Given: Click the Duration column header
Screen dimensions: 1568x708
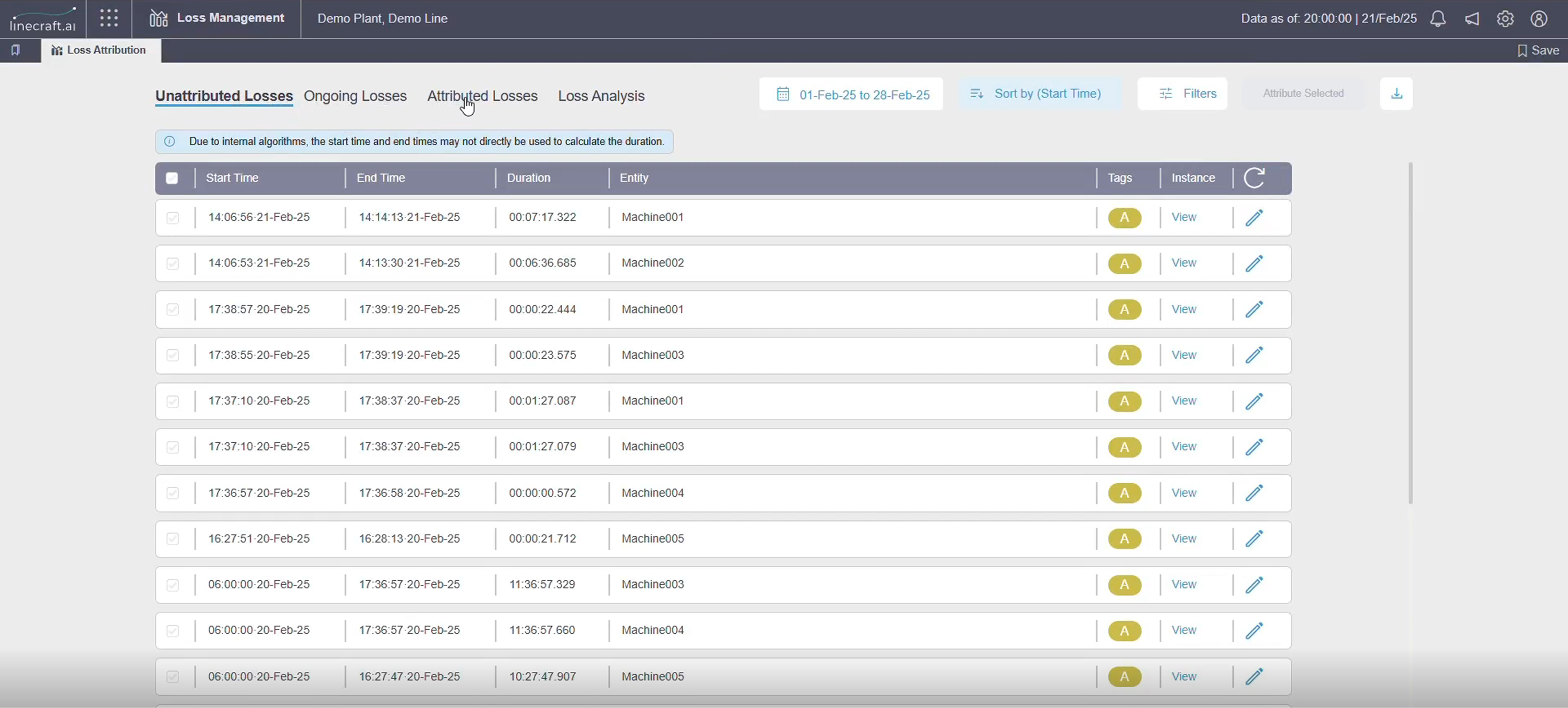Looking at the screenshot, I should (528, 178).
